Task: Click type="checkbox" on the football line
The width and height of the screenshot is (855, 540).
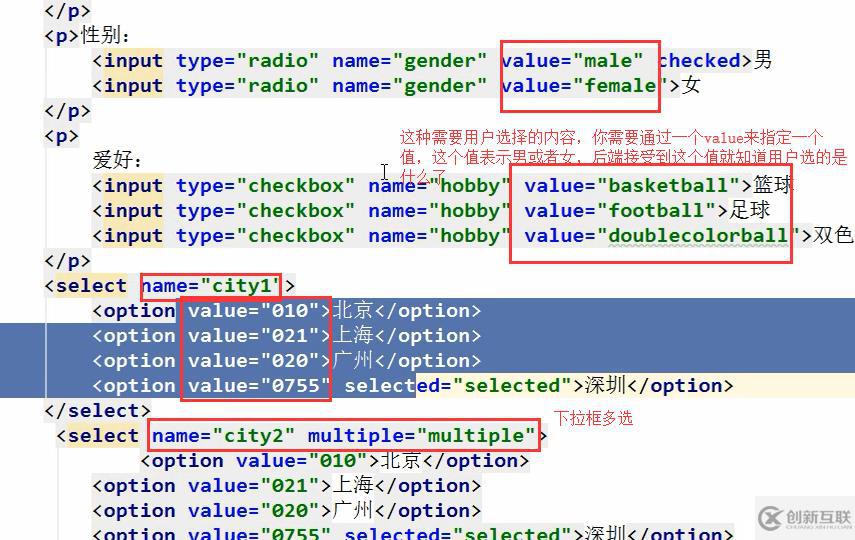Action: (x=265, y=211)
